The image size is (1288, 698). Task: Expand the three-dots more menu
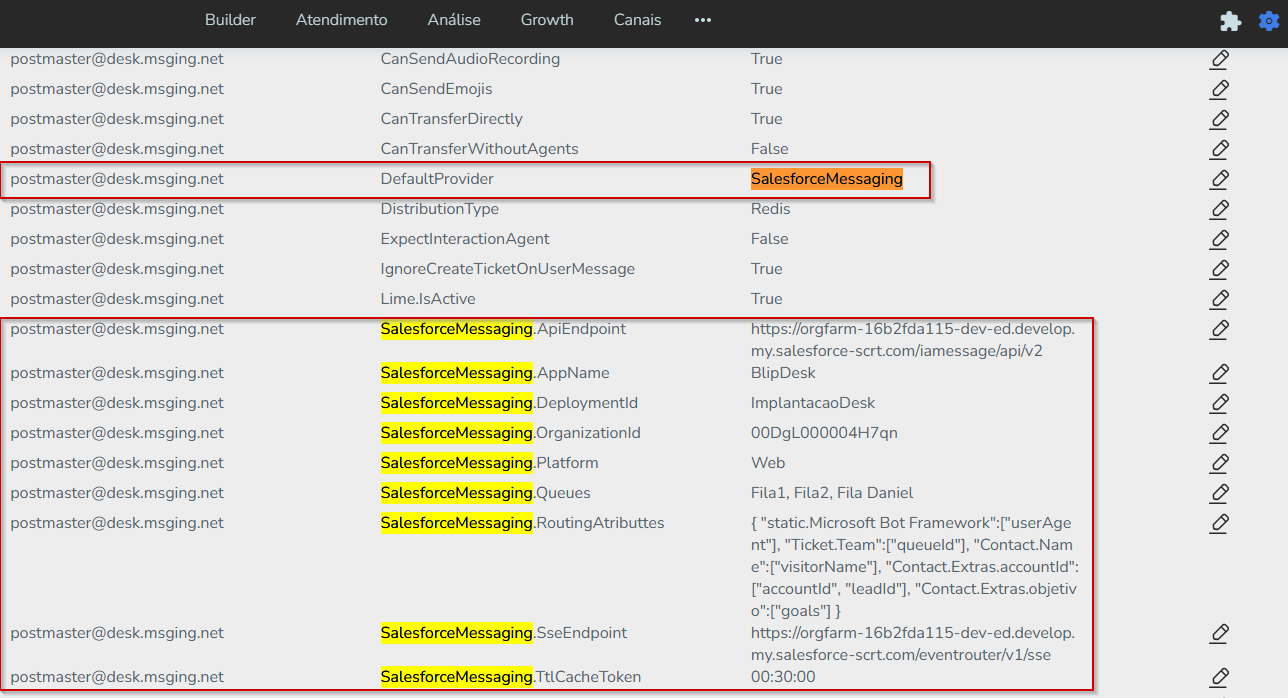tap(703, 20)
